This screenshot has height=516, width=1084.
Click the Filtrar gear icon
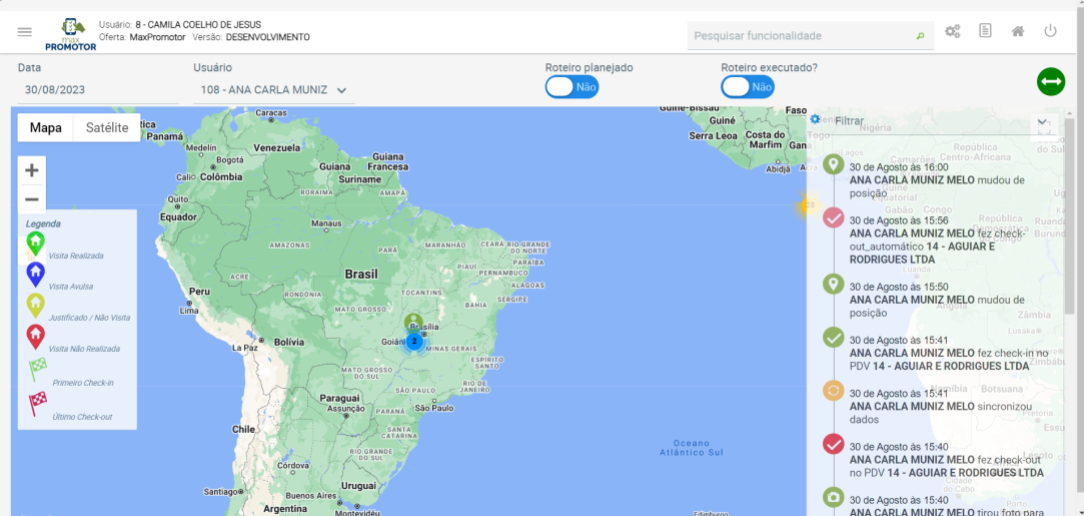pos(815,120)
